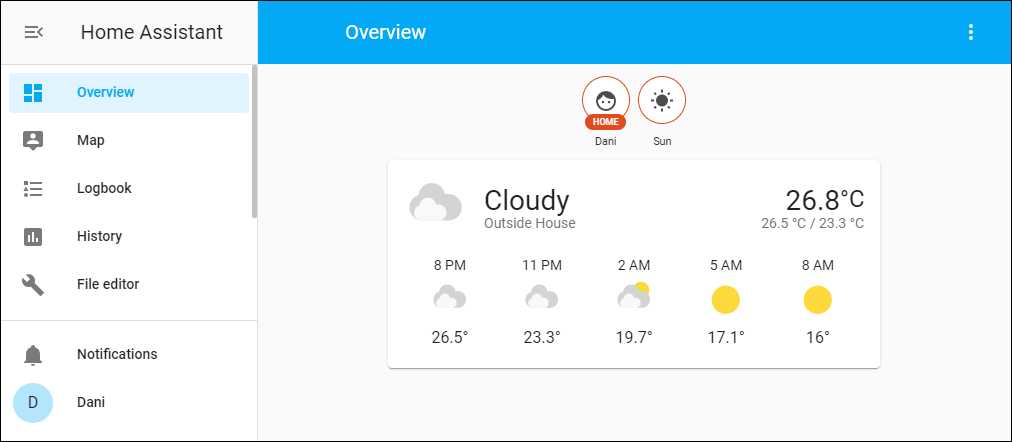Click the 16° forecast temperature

tap(818, 337)
